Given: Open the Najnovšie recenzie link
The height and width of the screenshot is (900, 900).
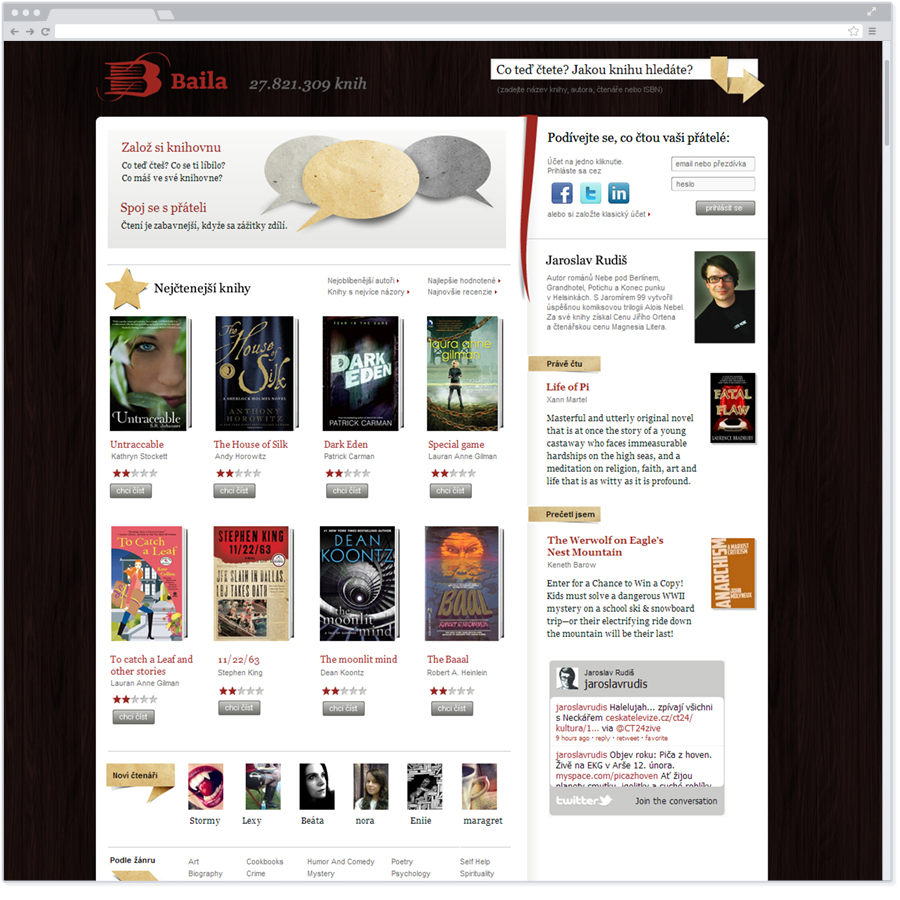Looking at the screenshot, I should (x=462, y=292).
